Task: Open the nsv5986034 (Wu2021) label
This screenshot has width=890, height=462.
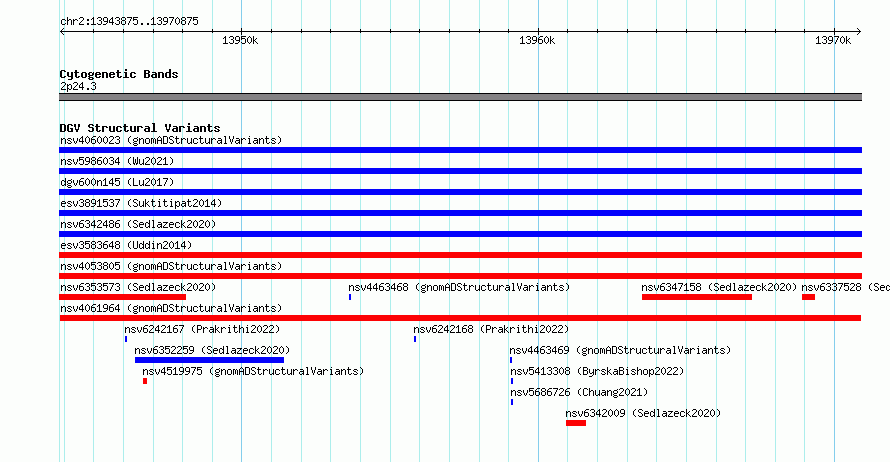Action: pyautogui.click(x=117, y=161)
